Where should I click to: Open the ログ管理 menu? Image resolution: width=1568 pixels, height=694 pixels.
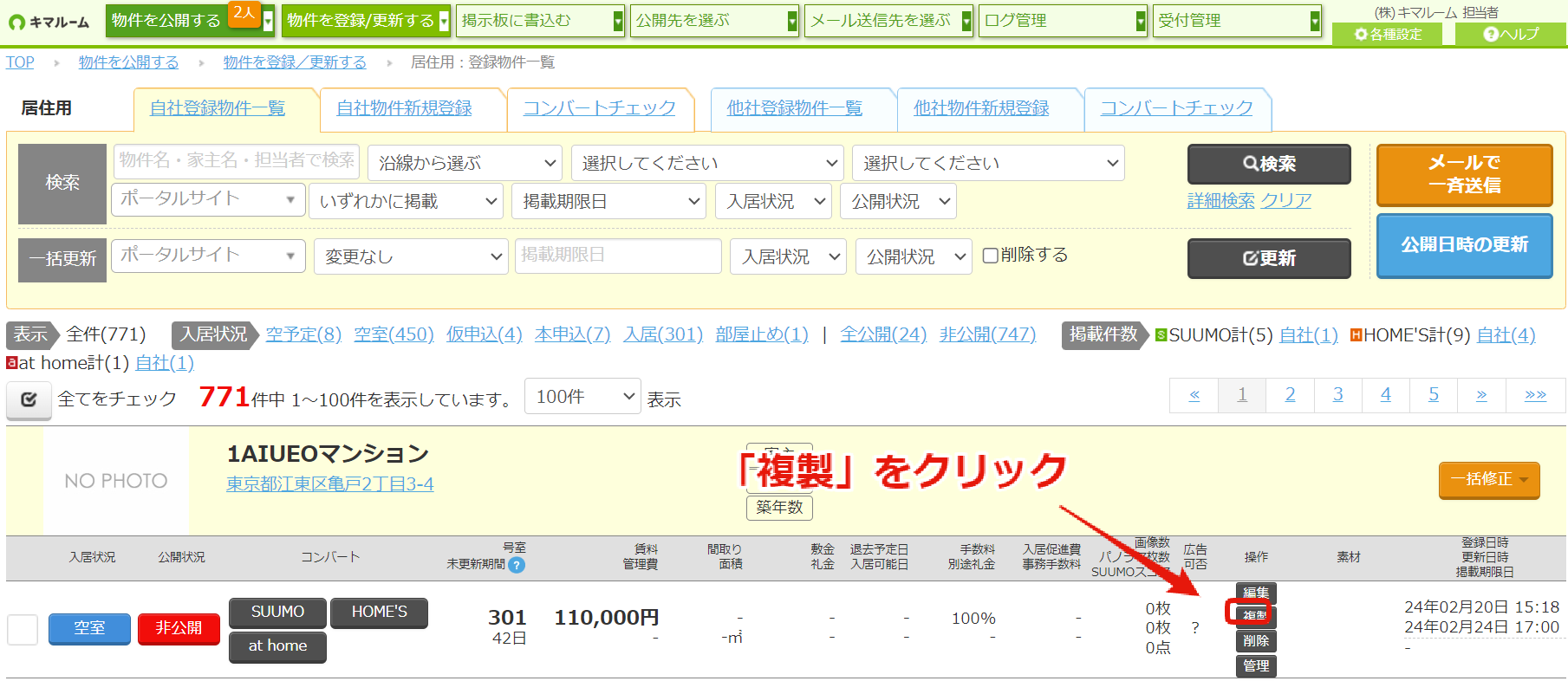(x=1064, y=21)
